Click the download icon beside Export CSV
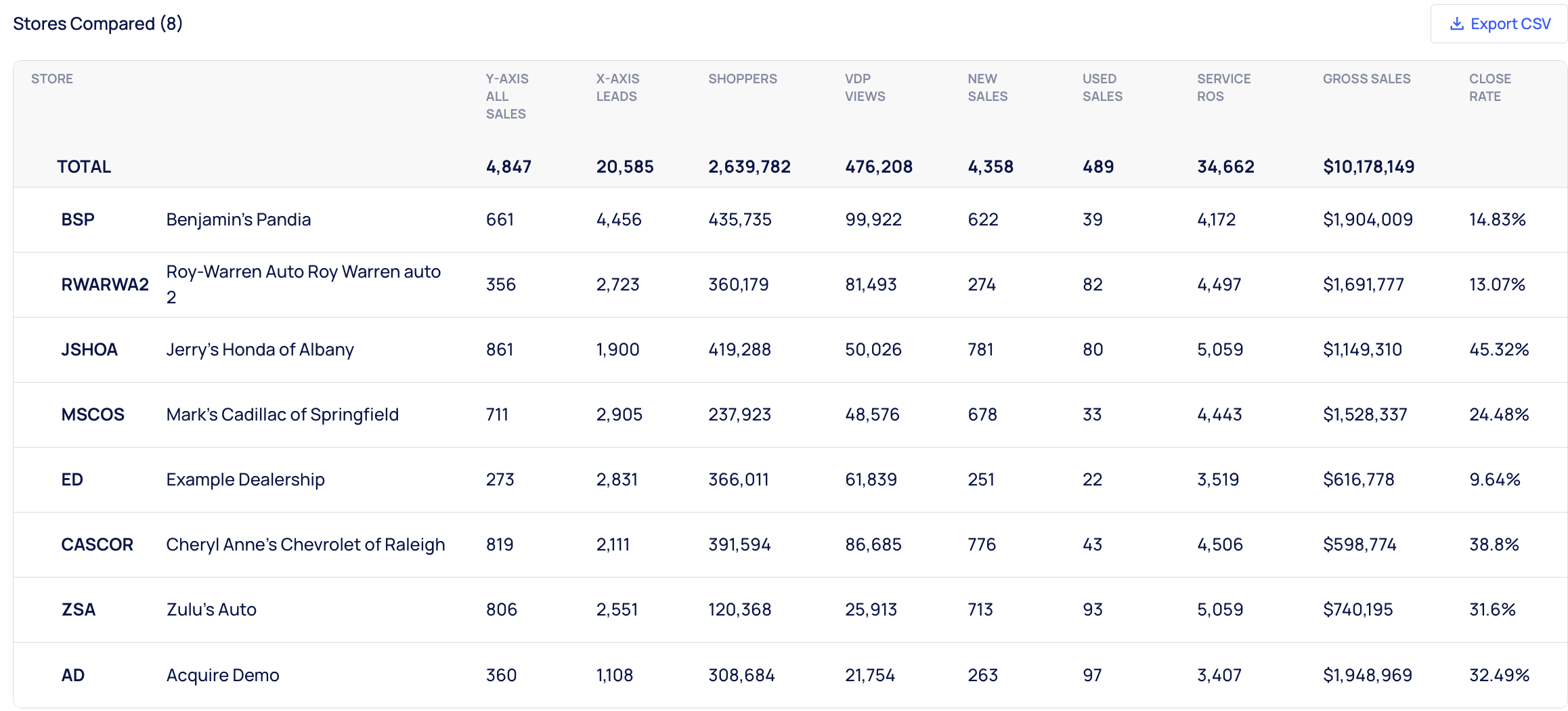The image size is (1568, 711). pyautogui.click(x=1456, y=24)
